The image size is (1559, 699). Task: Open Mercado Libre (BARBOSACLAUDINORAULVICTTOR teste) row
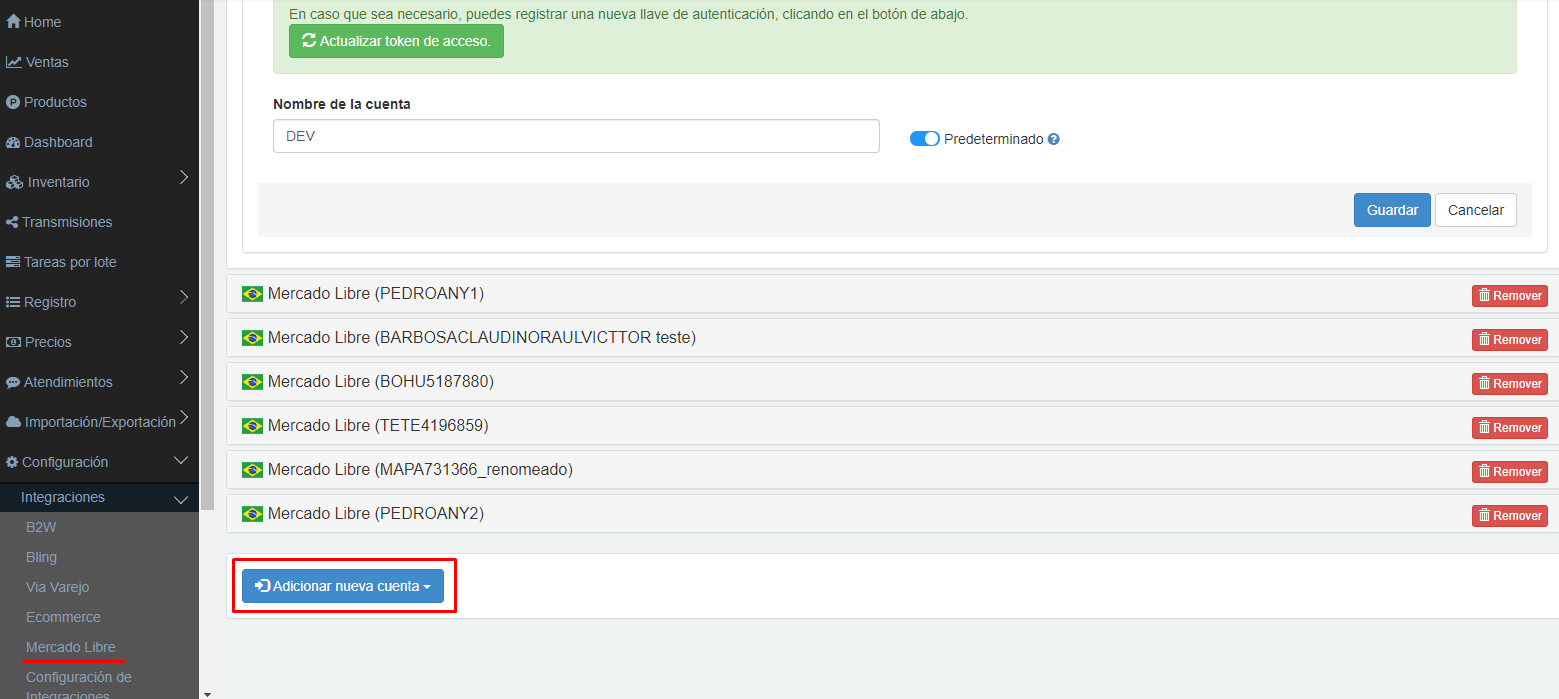click(892, 338)
